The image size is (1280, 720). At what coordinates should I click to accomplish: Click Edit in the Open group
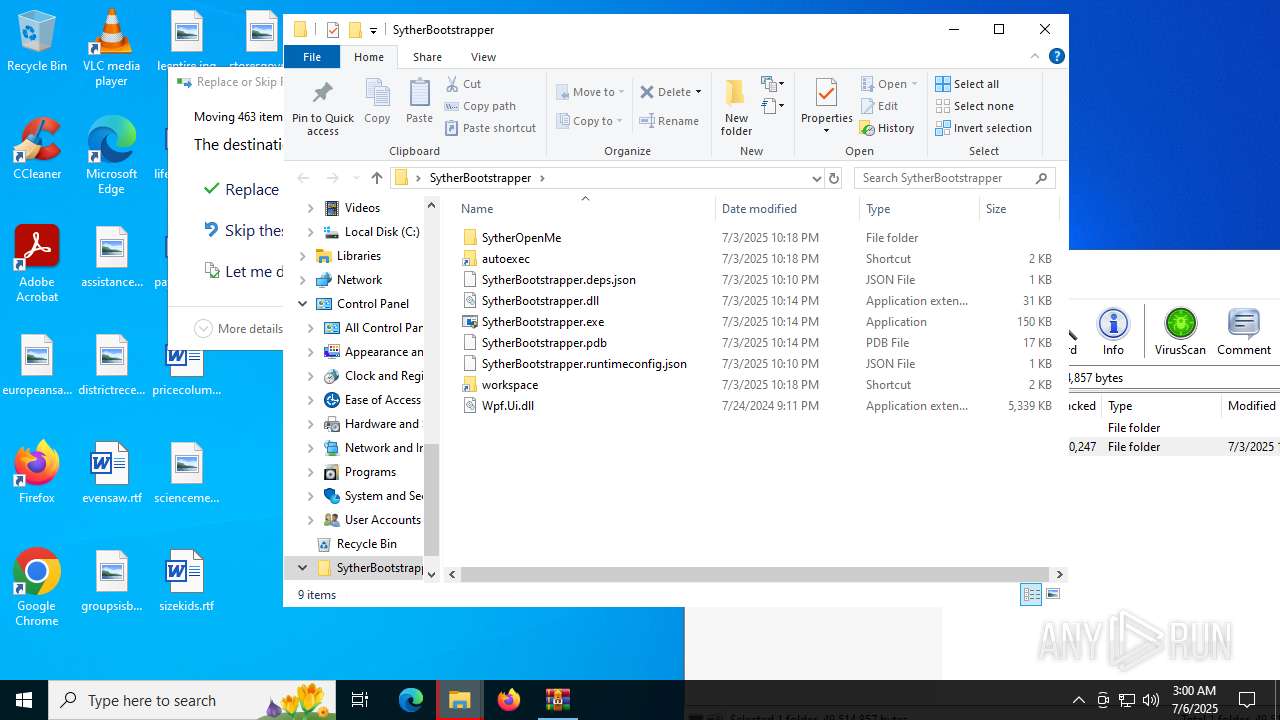(x=878, y=106)
